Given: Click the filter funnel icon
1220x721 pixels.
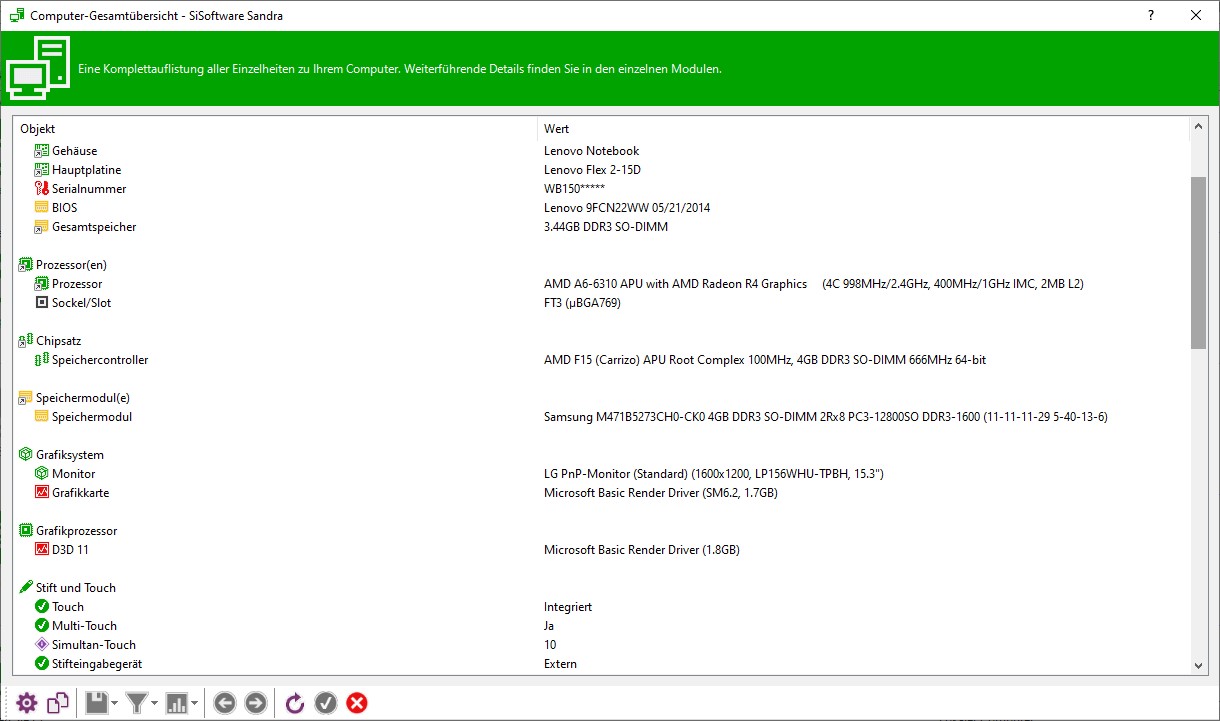Looking at the screenshot, I should point(137,703).
